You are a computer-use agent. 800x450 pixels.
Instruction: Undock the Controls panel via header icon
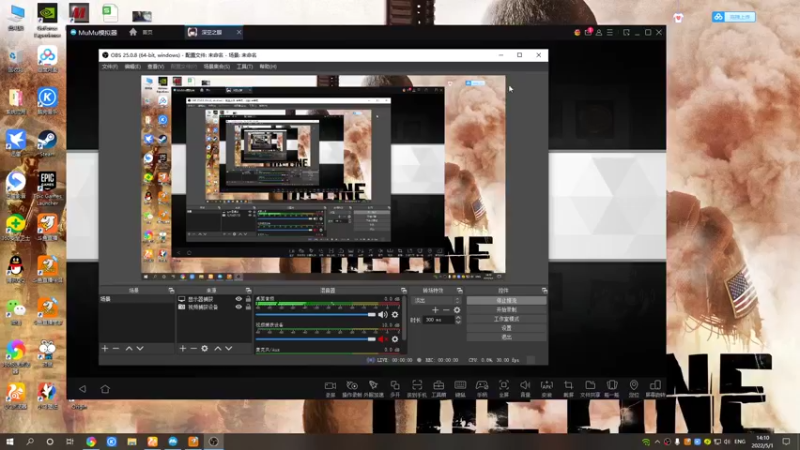point(544,290)
